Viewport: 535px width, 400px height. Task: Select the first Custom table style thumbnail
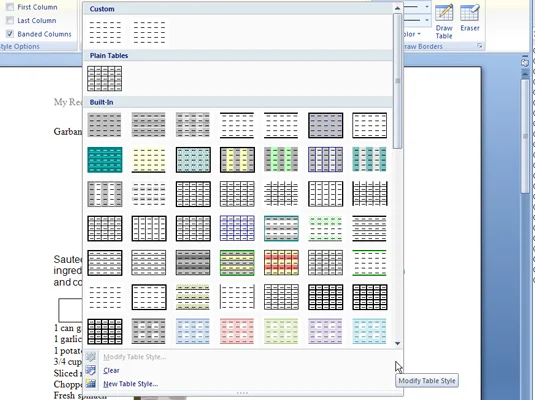(105, 32)
